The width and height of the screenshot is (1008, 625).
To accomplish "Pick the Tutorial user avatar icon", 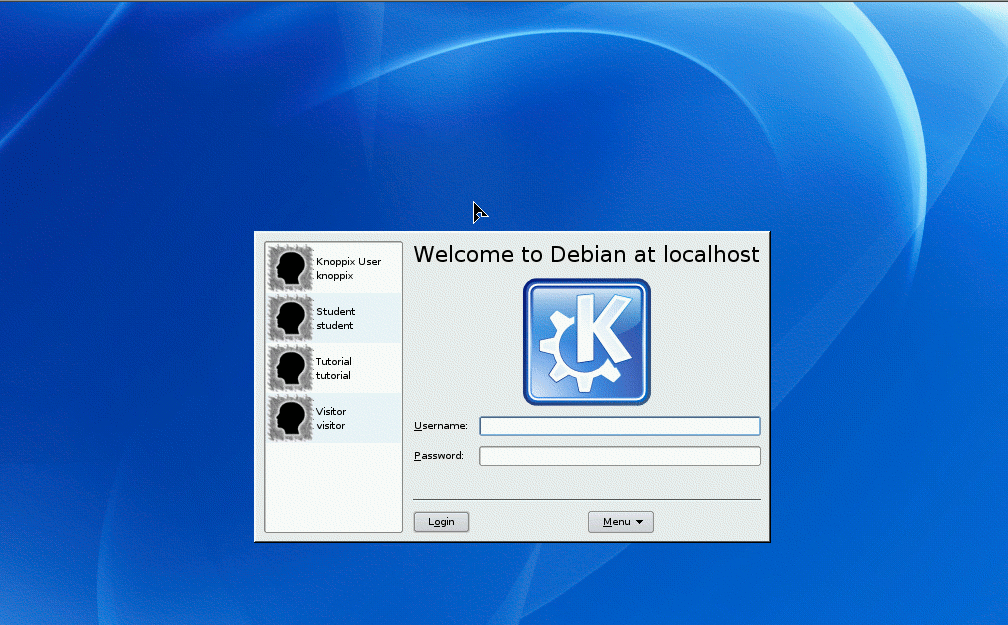I will click(290, 368).
